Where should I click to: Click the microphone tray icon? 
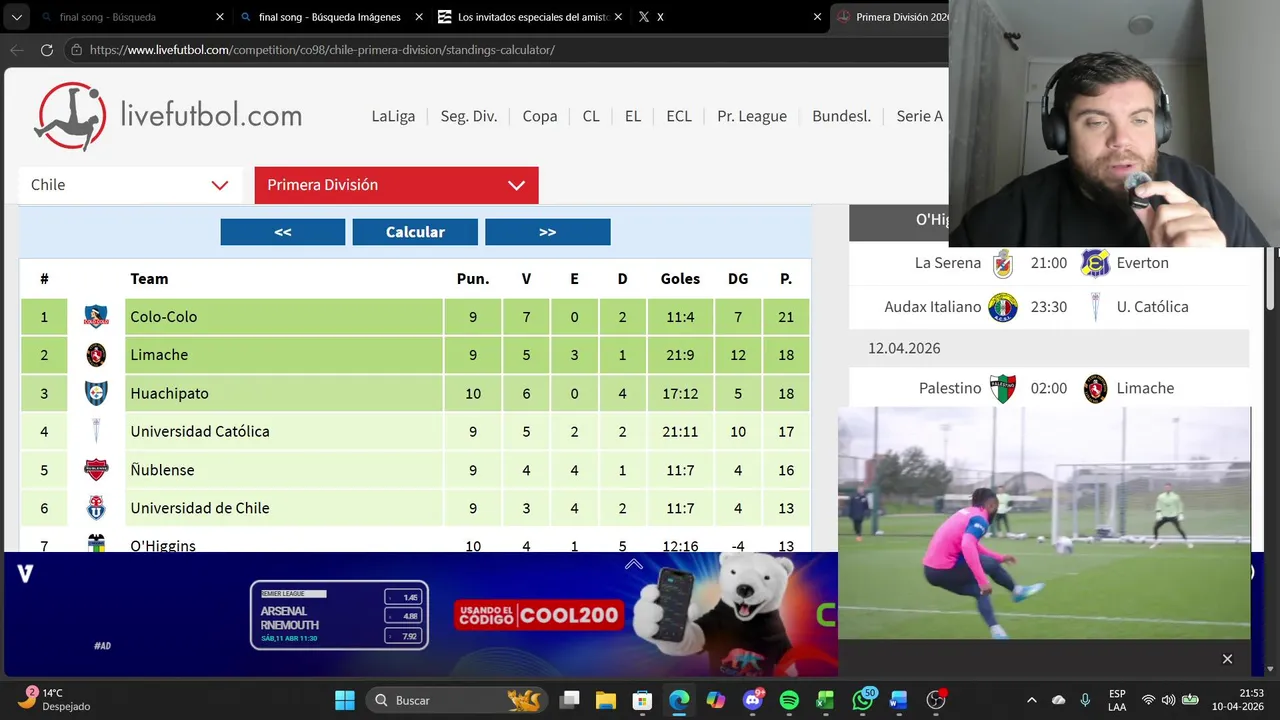1085,700
